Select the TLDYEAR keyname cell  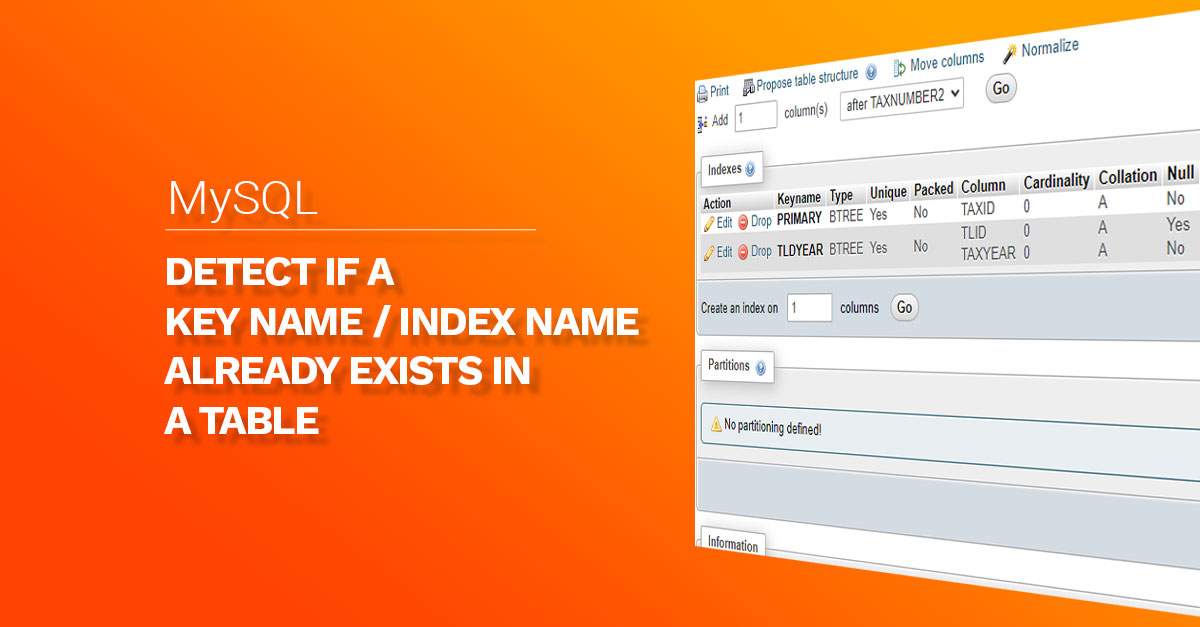click(800, 250)
